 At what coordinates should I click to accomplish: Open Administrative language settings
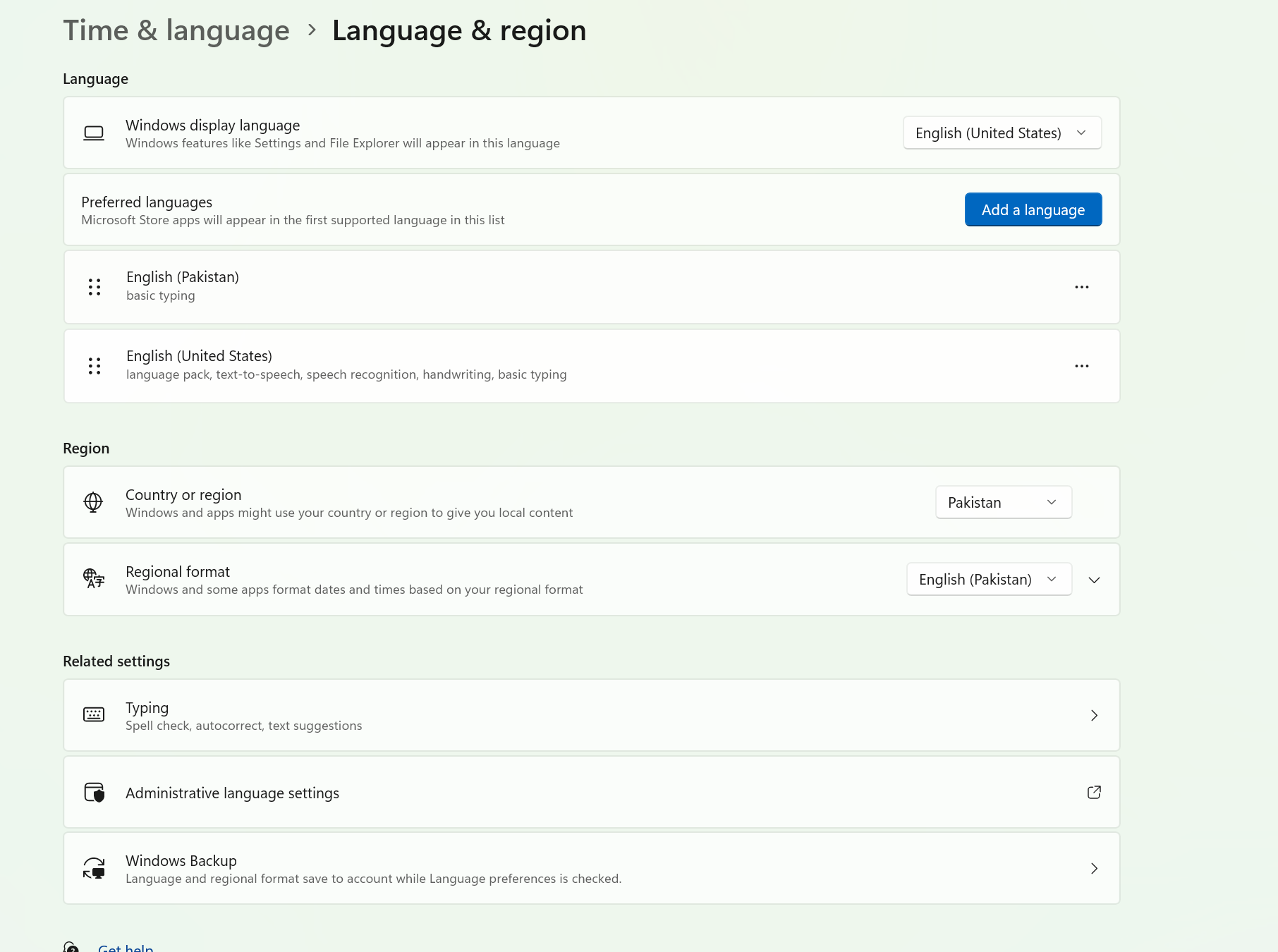pyautogui.click(x=592, y=792)
